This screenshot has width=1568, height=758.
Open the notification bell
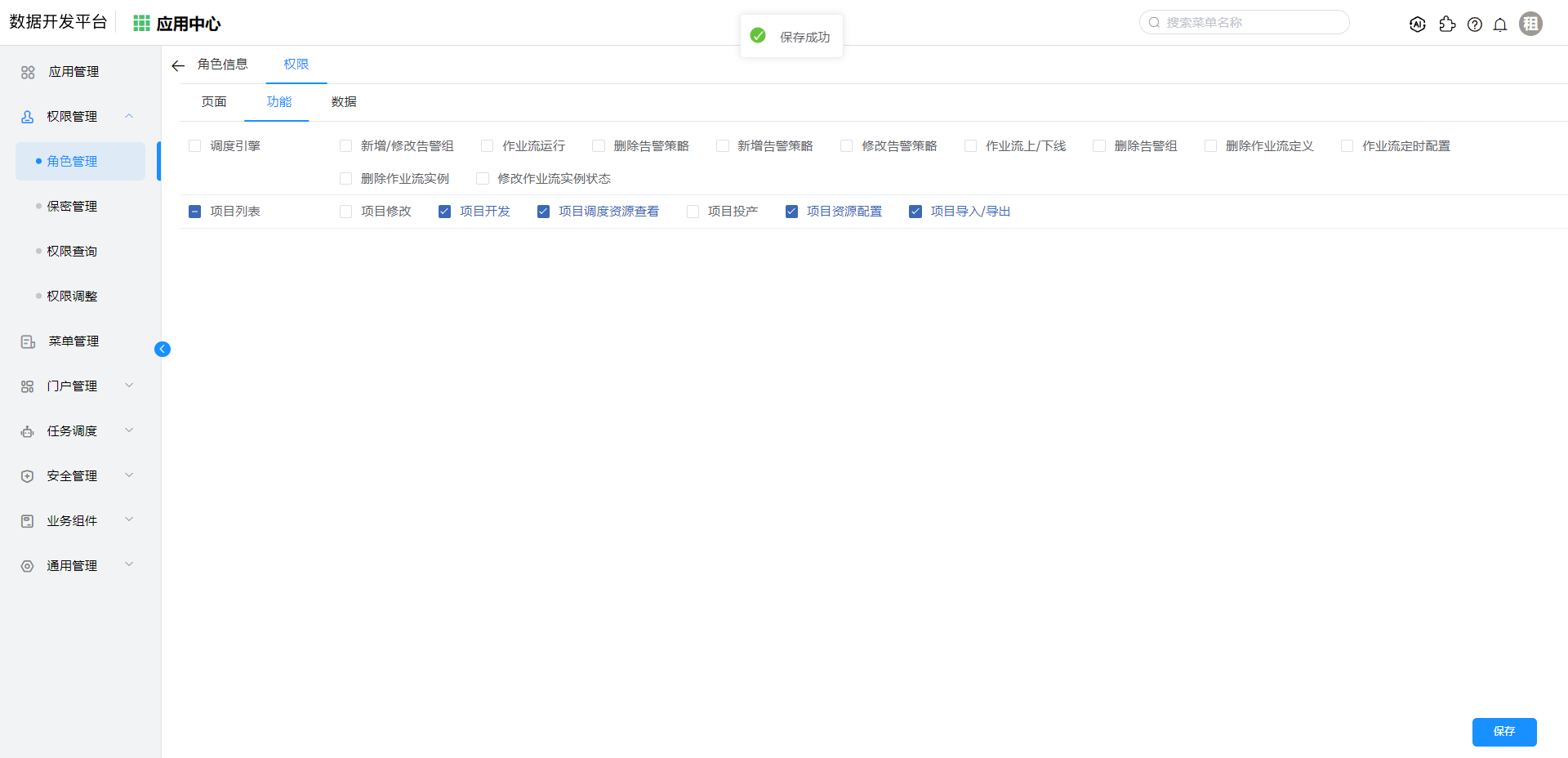(x=1500, y=25)
